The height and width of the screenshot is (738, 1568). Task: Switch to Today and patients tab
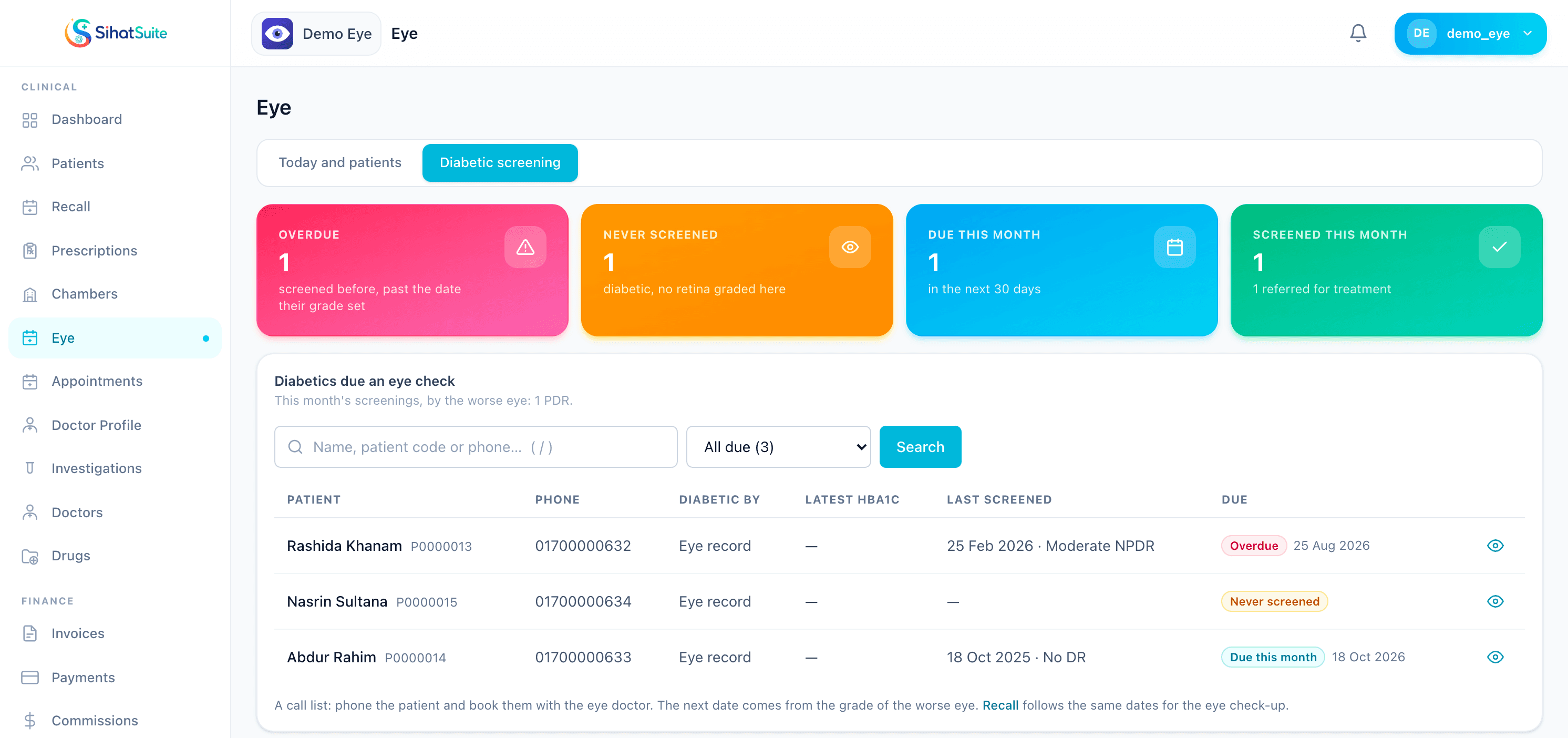[339, 162]
